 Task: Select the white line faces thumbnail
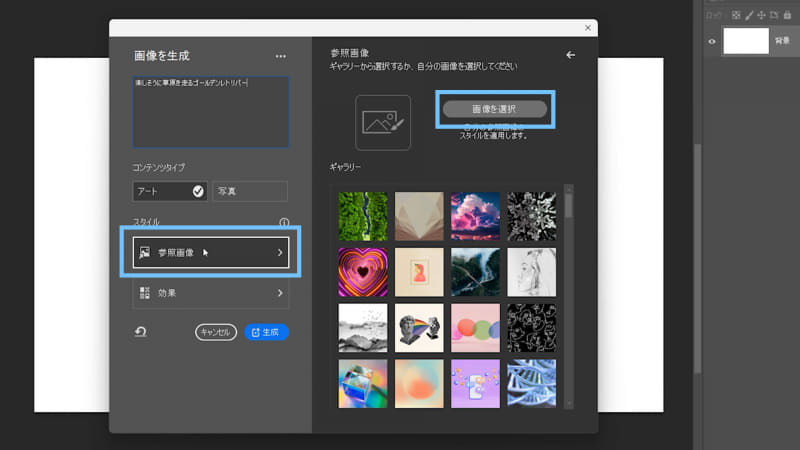[532, 328]
